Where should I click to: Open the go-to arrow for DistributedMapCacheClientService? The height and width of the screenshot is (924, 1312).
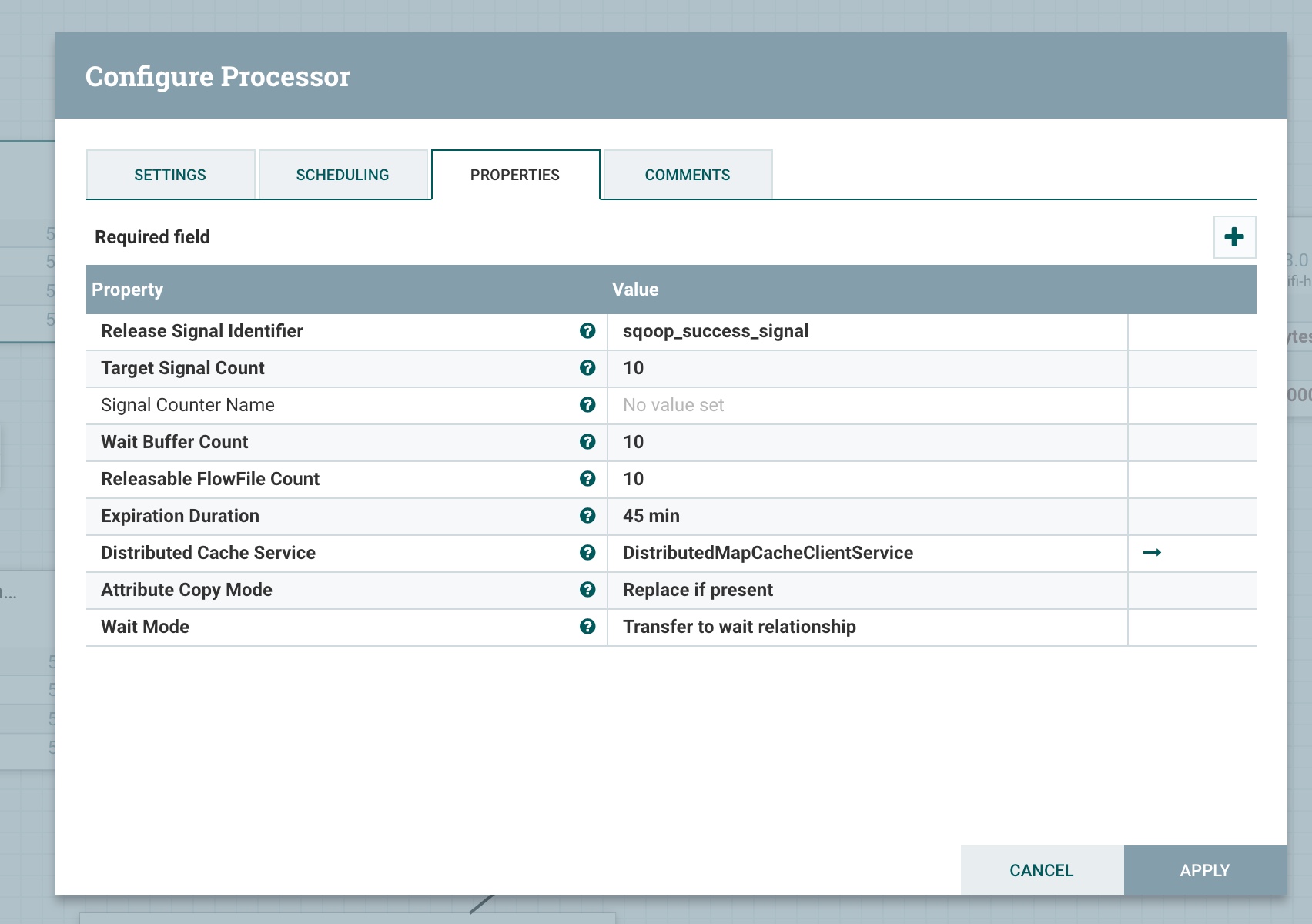(1153, 552)
